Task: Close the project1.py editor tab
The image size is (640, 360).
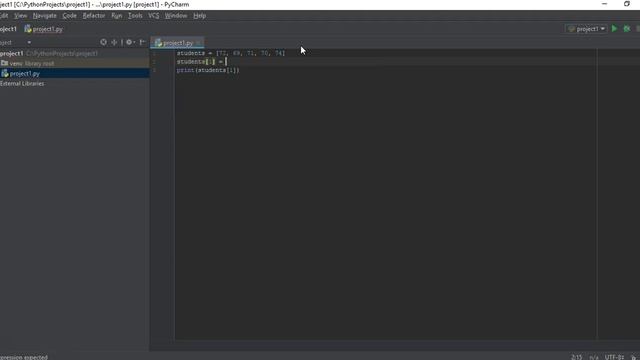Action: 198,43
